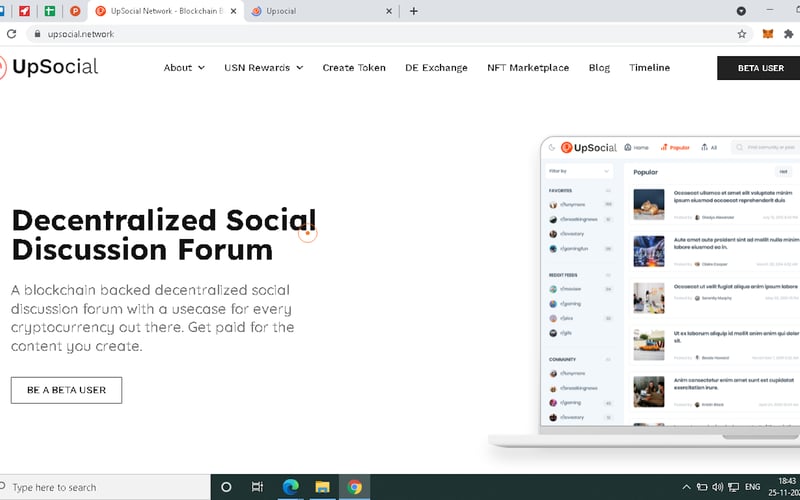Reload the page with the refresh icon
The width and height of the screenshot is (800, 500).
tap(11, 34)
